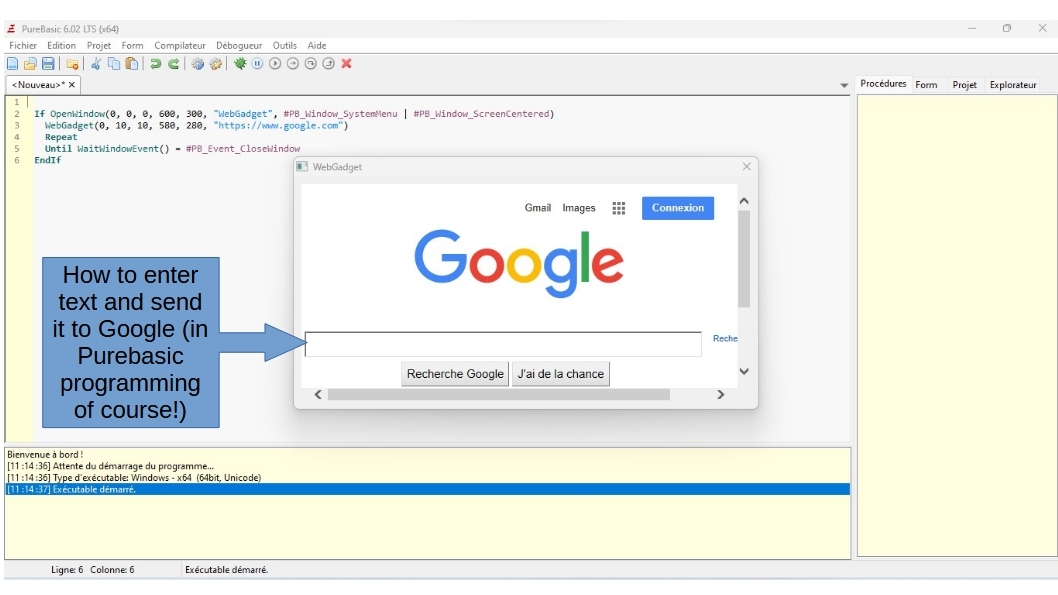
Task: Click the Recherche Google button
Action: (455, 374)
